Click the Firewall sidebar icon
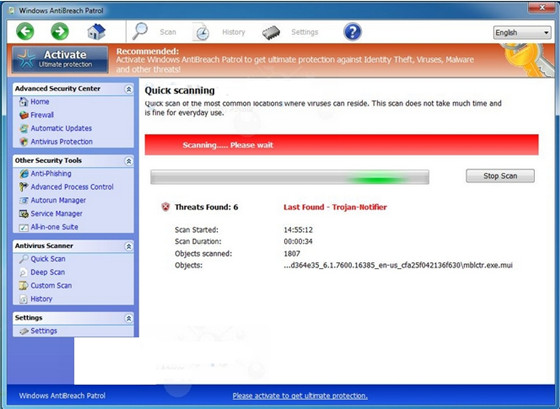The image size is (560, 409). [24, 115]
